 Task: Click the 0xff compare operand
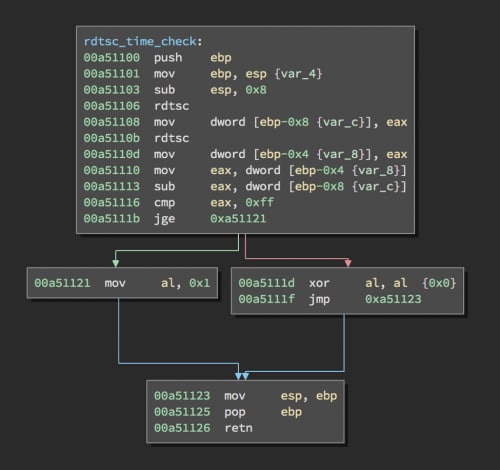(x=260, y=202)
